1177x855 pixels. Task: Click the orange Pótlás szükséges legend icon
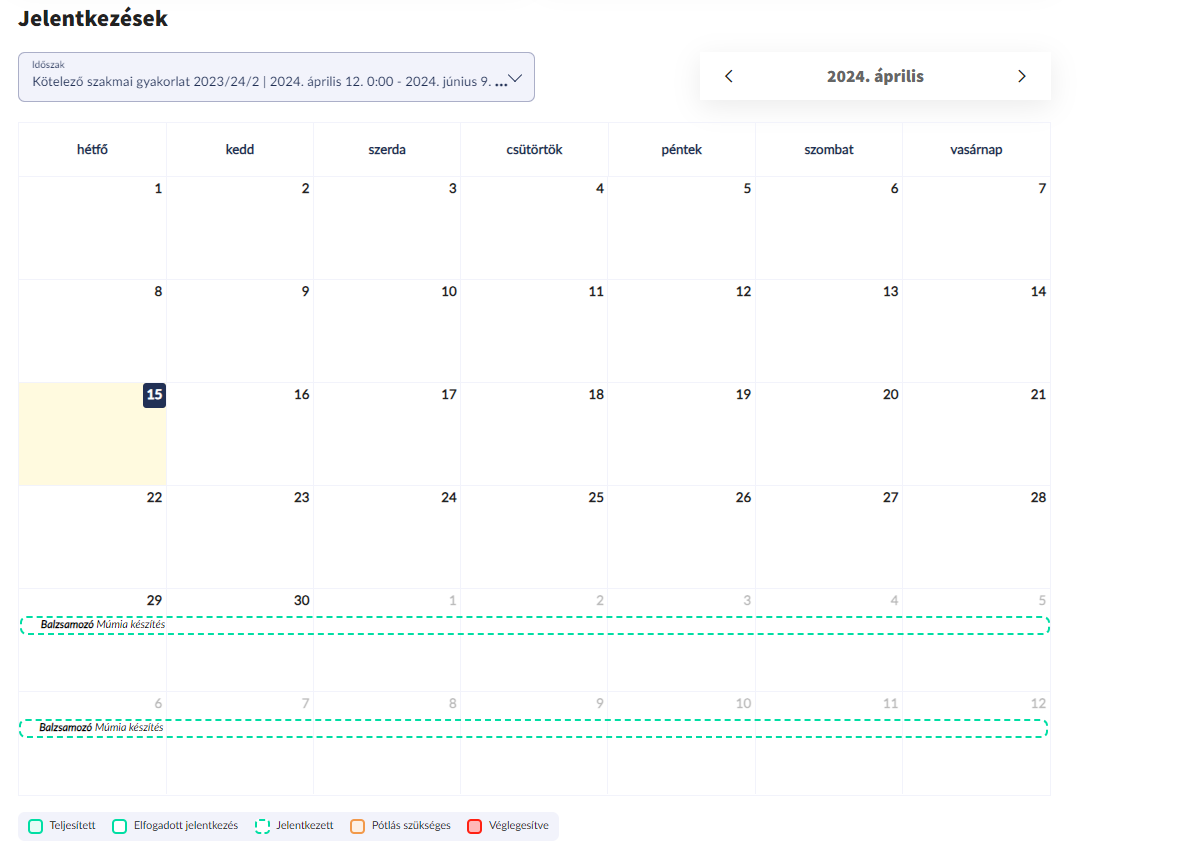click(x=358, y=826)
